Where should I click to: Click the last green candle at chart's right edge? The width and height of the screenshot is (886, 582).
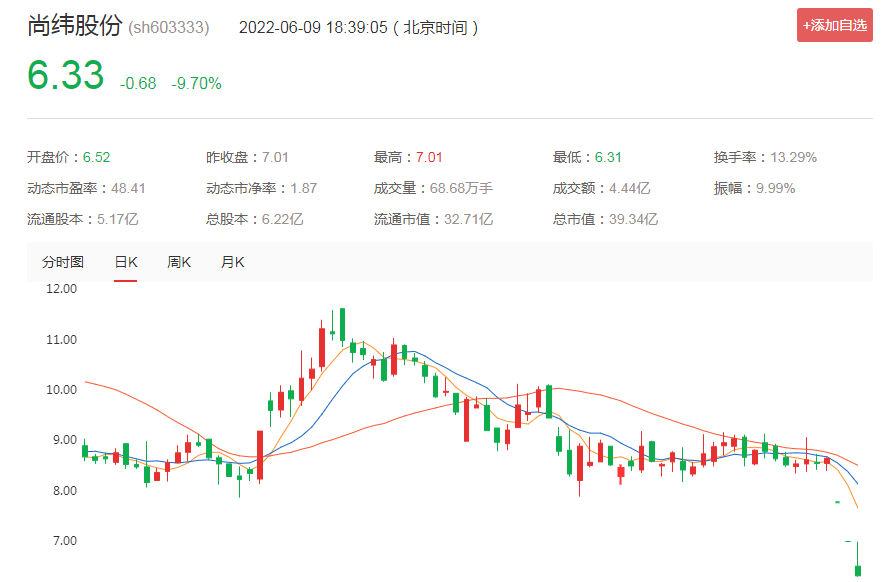point(857,570)
